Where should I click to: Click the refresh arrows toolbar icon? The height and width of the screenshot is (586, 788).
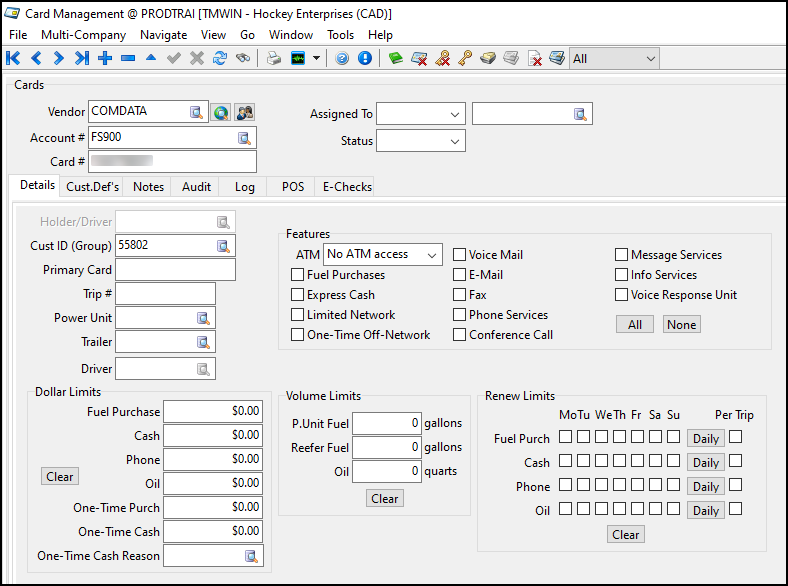tap(220, 59)
